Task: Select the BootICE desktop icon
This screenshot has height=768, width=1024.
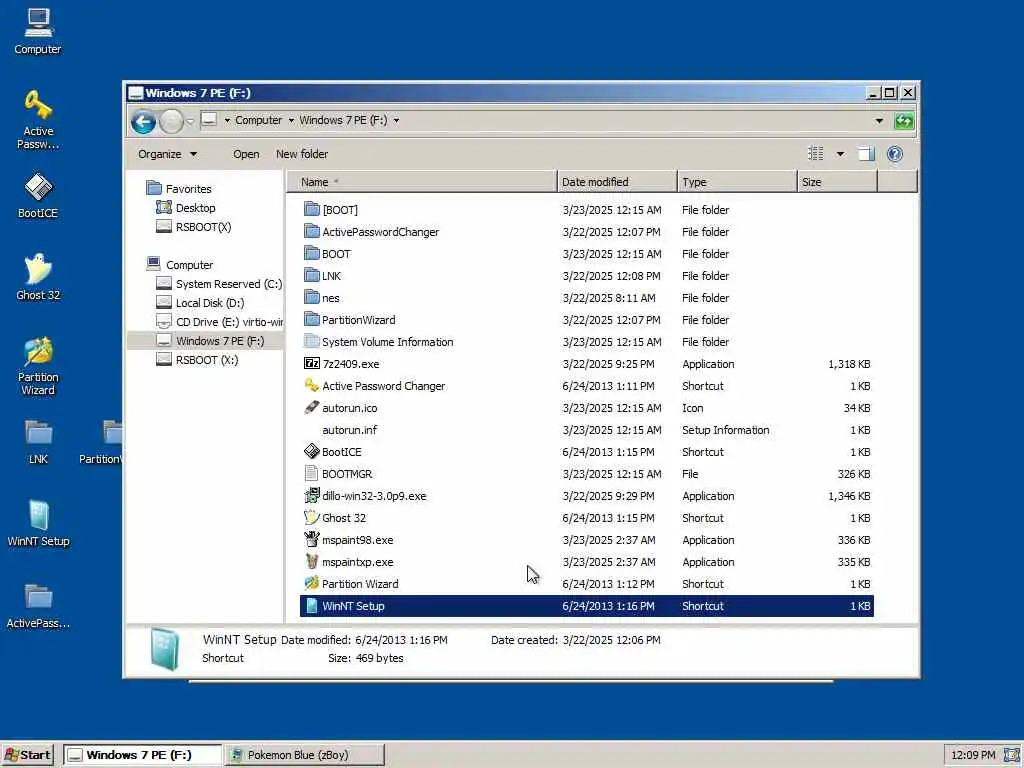Action: (38, 195)
